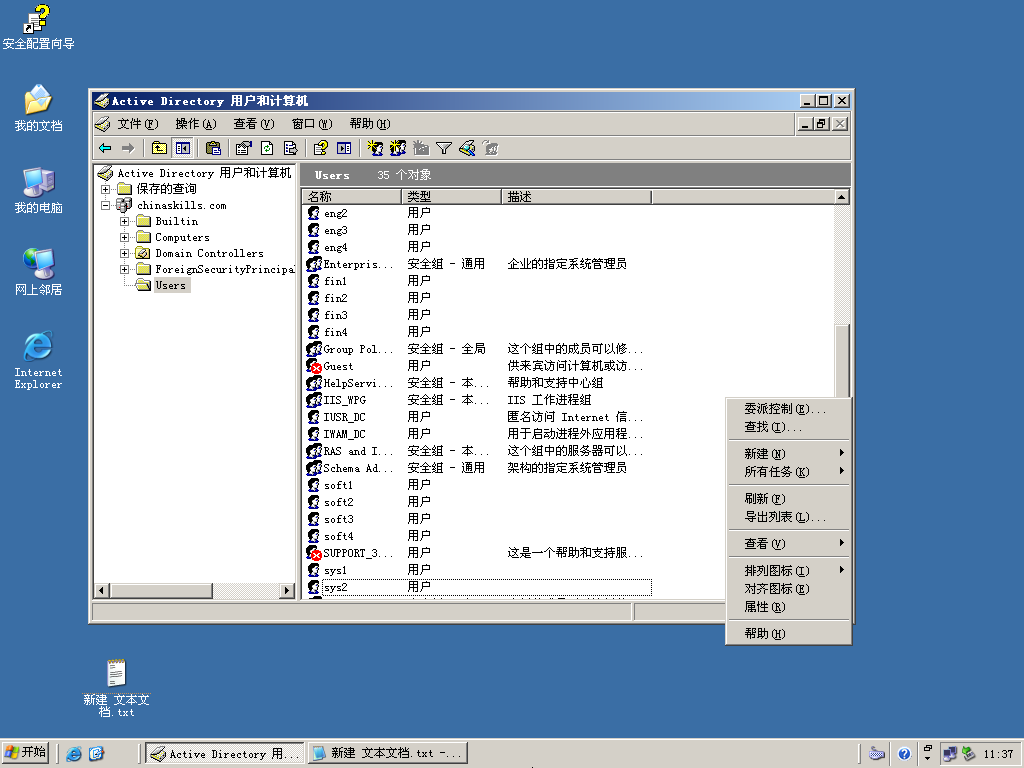
Task: Click the Help question mark toolbar icon
Action: [x=320, y=148]
